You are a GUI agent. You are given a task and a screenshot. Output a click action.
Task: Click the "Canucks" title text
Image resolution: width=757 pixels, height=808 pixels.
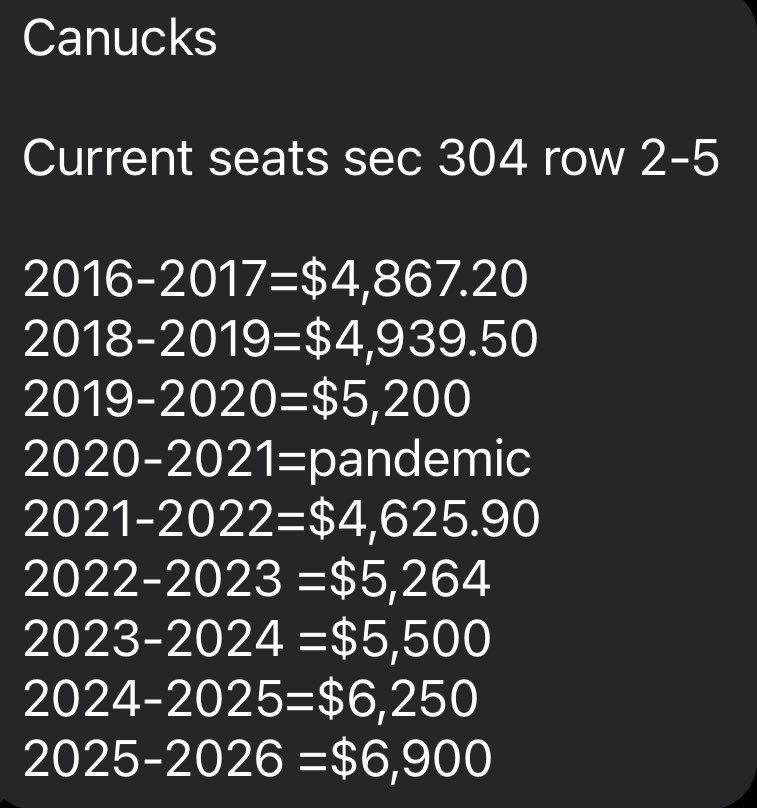pos(120,39)
